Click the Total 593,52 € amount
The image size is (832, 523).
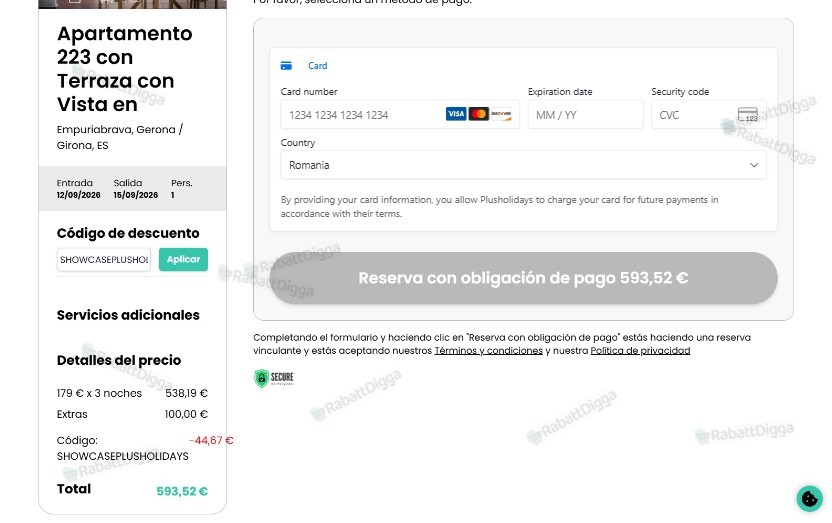(x=182, y=492)
